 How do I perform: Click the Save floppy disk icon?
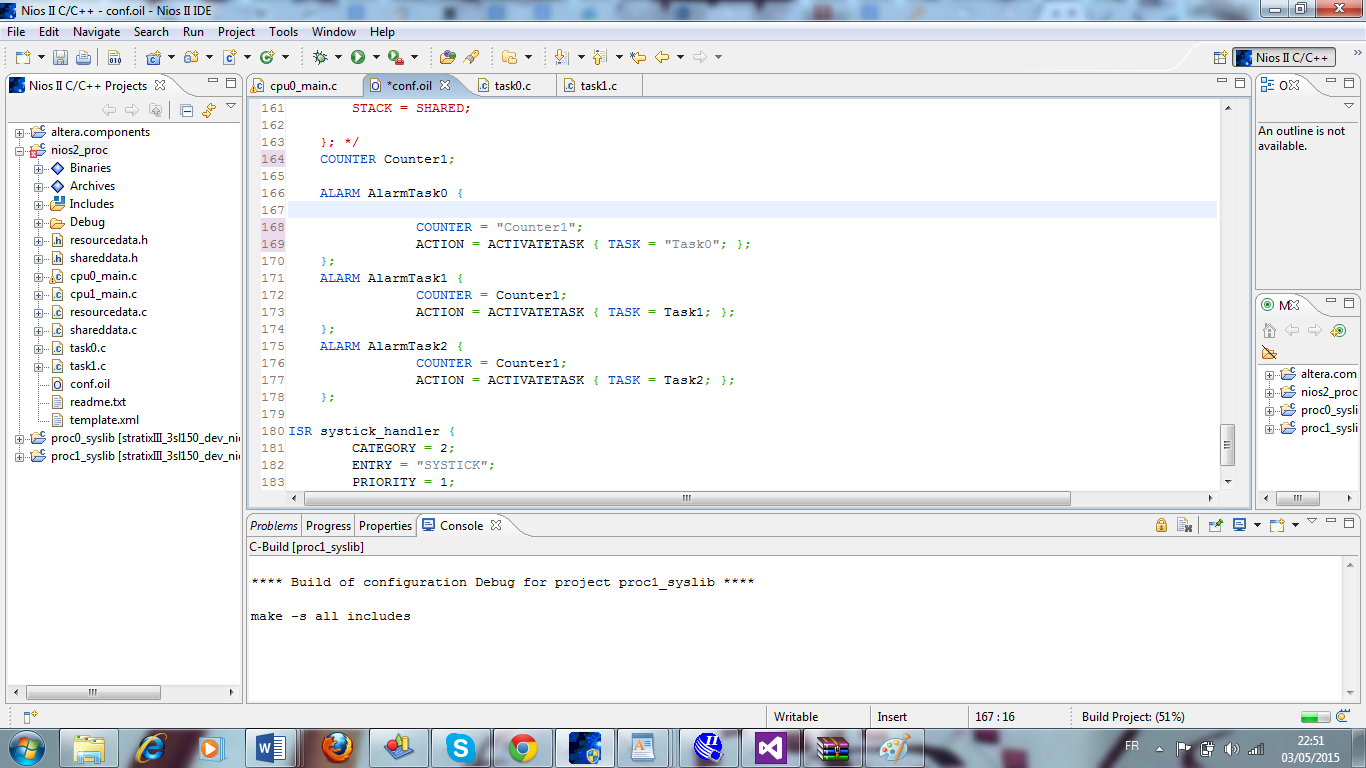click(x=60, y=57)
